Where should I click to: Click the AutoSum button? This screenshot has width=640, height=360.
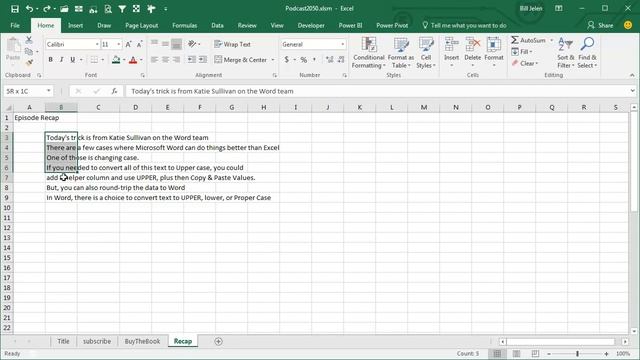(x=528, y=40)
